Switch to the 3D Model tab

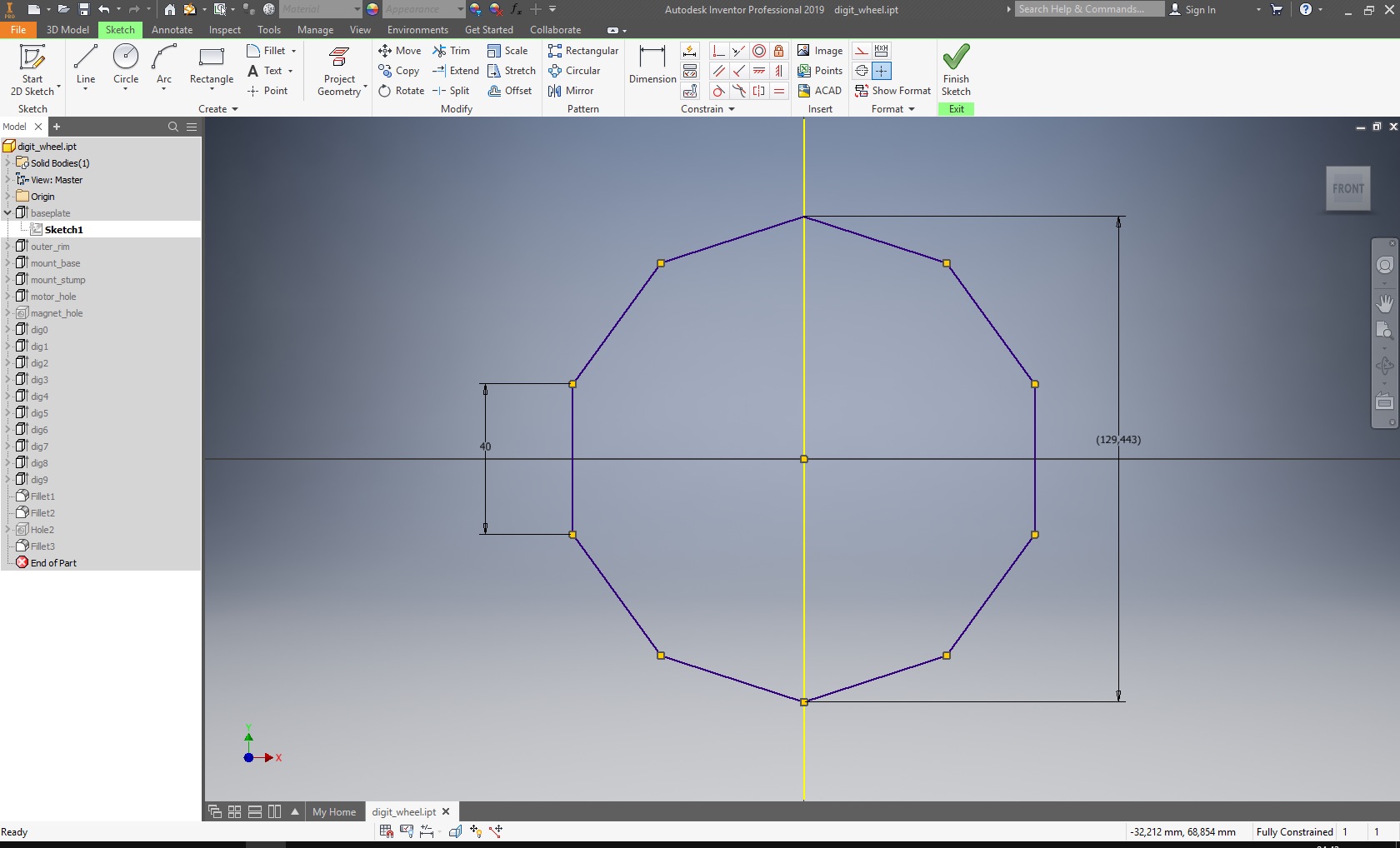[x=67, y=29]
